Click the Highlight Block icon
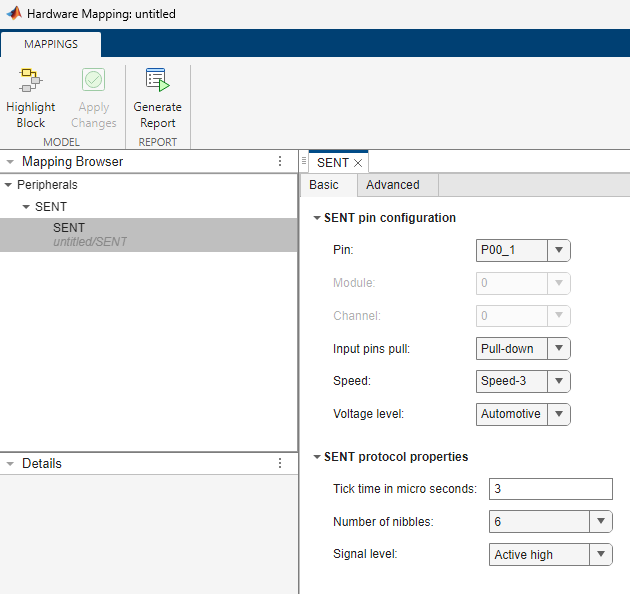The height and width of the screenshot is (594, 630). 30,81
